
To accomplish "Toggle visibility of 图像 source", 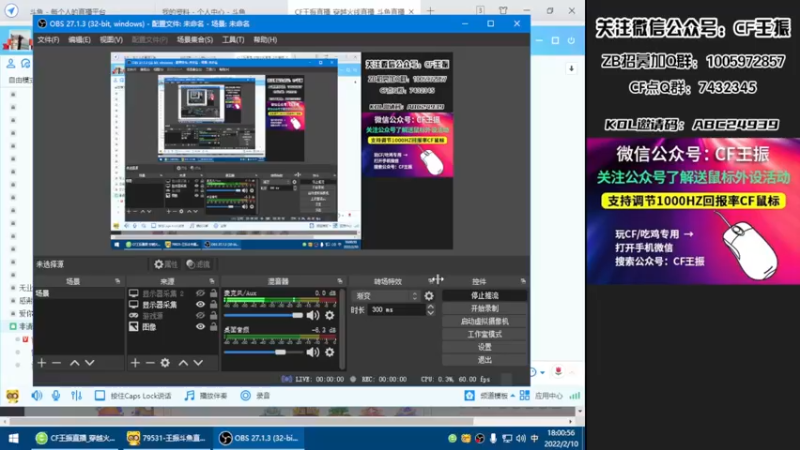I will pyautogui.click(x=201, y=327).
